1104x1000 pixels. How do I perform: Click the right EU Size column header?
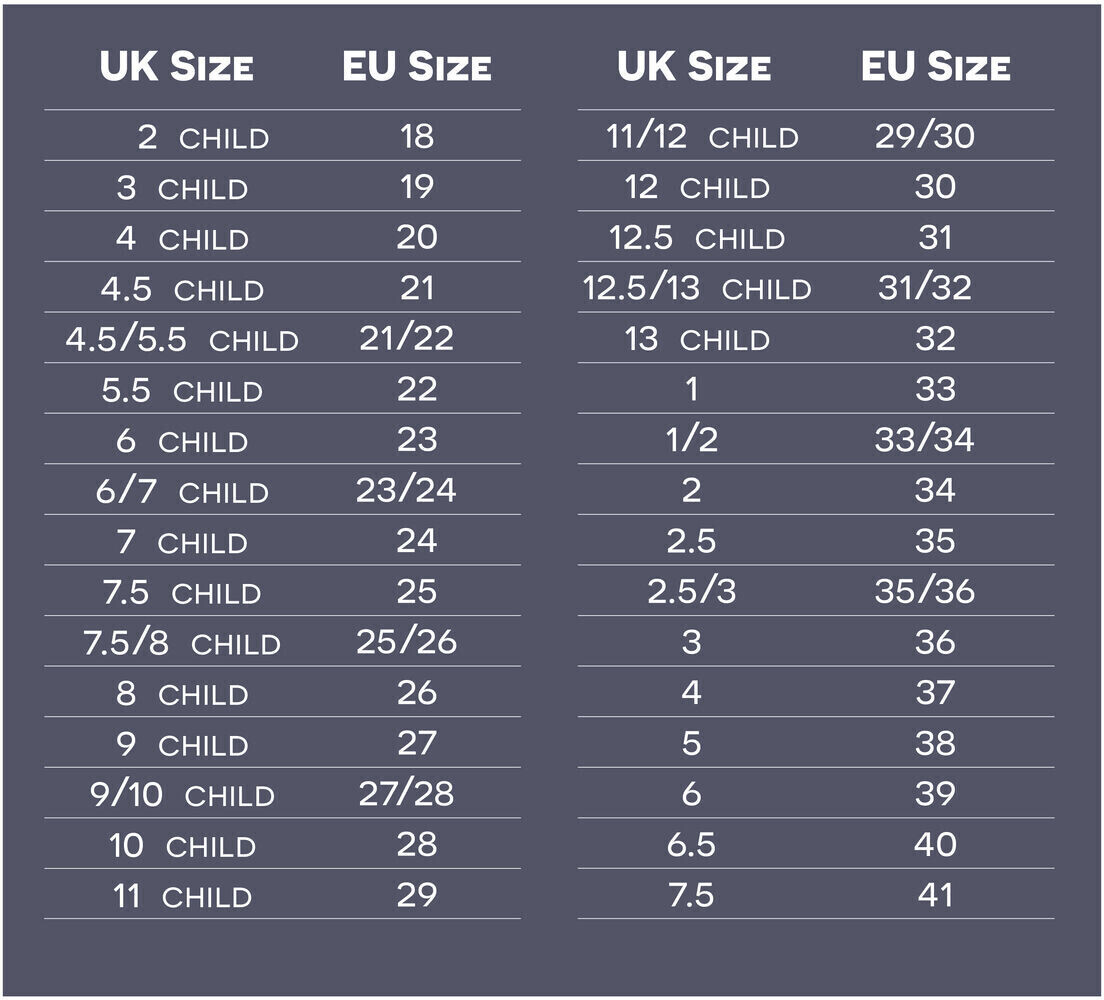point(935,66)
